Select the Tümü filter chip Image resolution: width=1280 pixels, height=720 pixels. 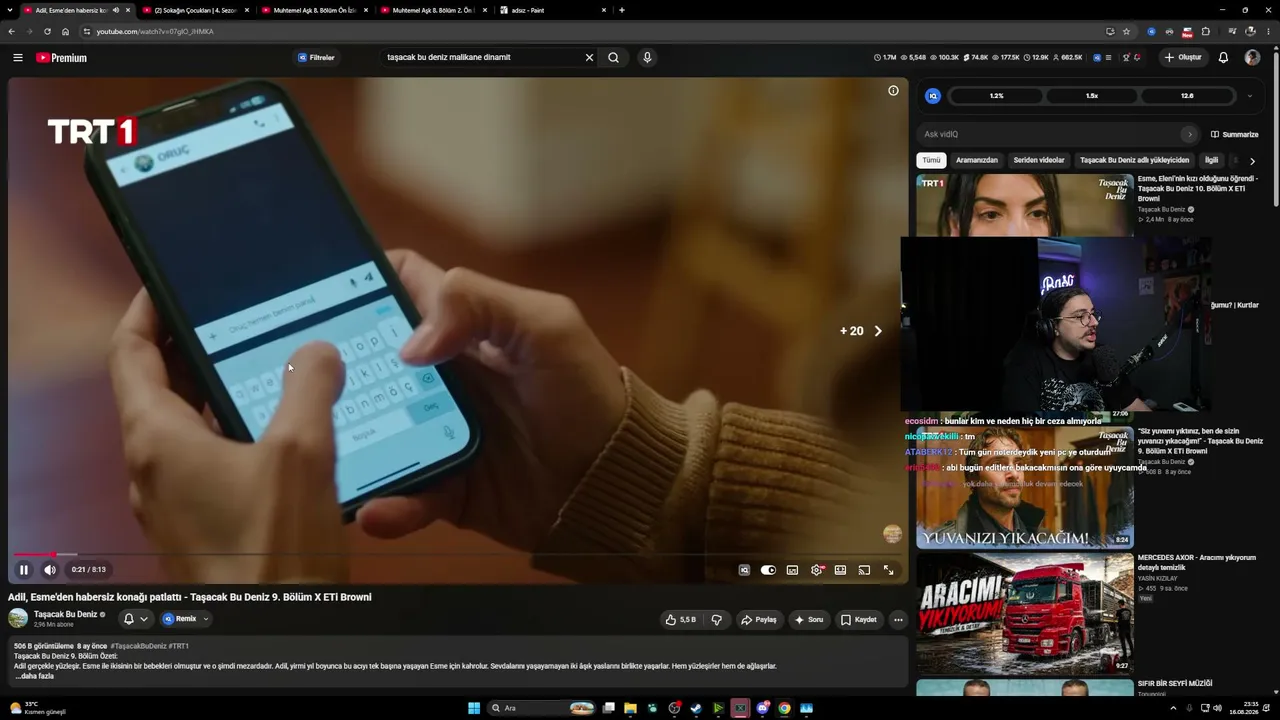tap(931, 160)
